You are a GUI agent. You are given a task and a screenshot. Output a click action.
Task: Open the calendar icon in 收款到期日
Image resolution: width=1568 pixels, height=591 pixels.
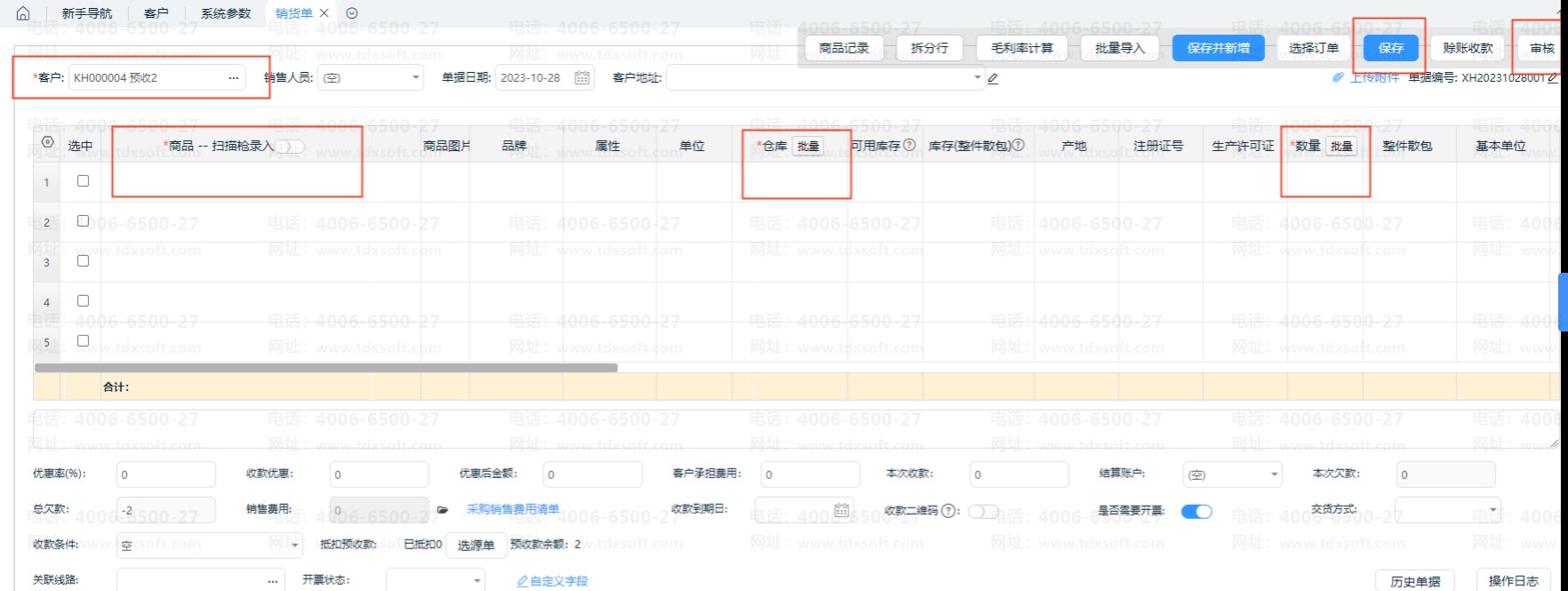(841, 510)
